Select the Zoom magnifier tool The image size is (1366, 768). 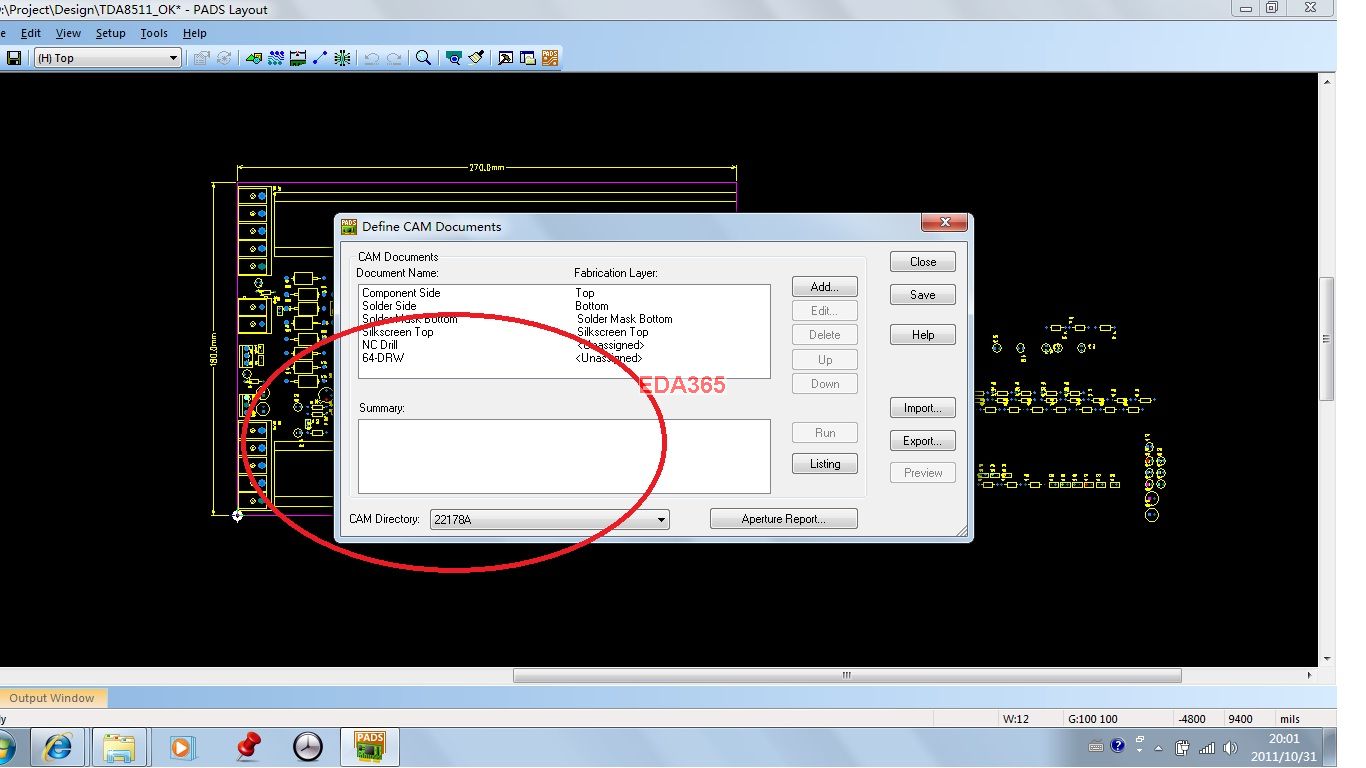click(x=423, y=58)
